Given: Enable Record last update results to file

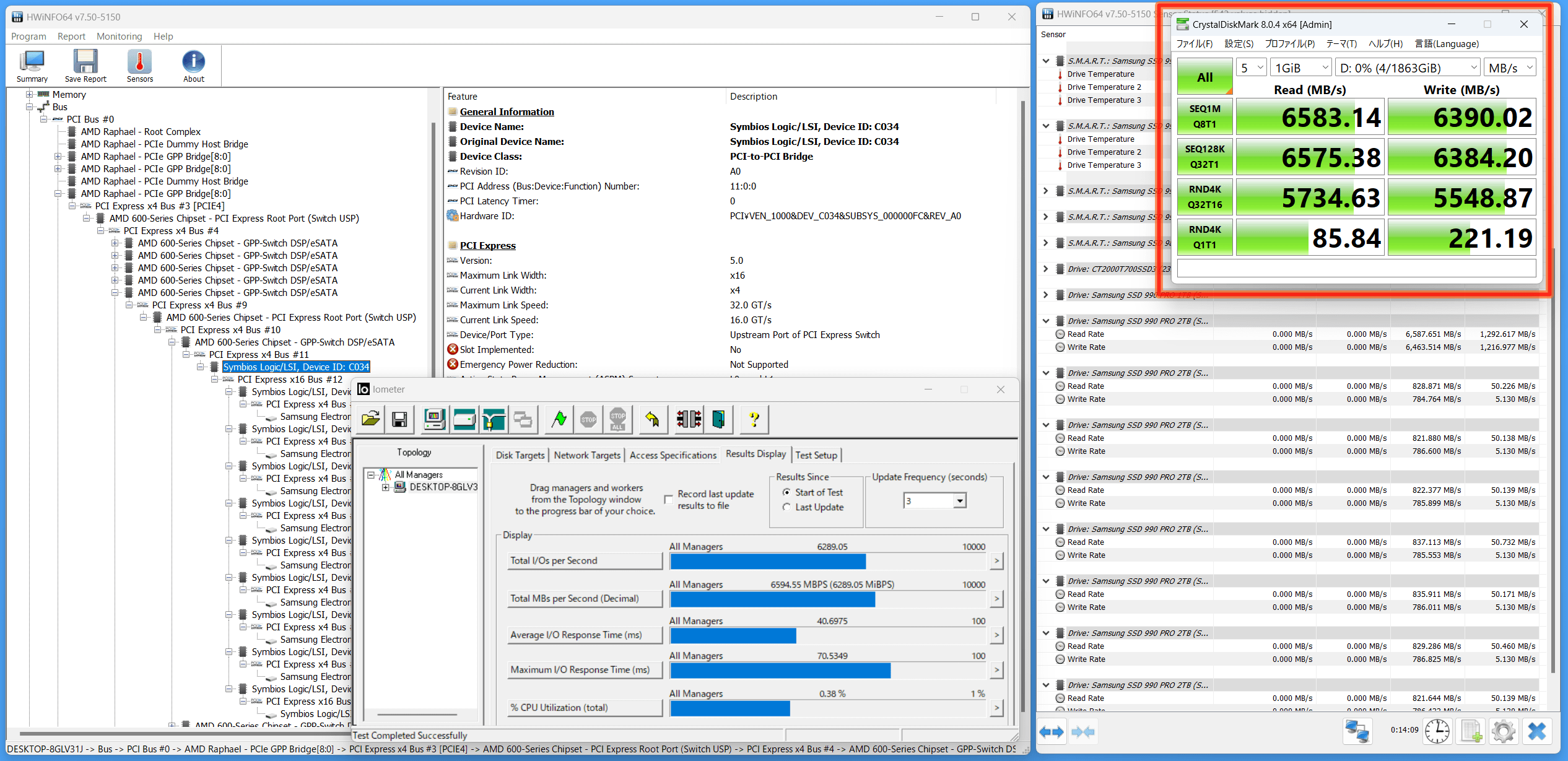Looking at the screenshot, I should point(669,499).
